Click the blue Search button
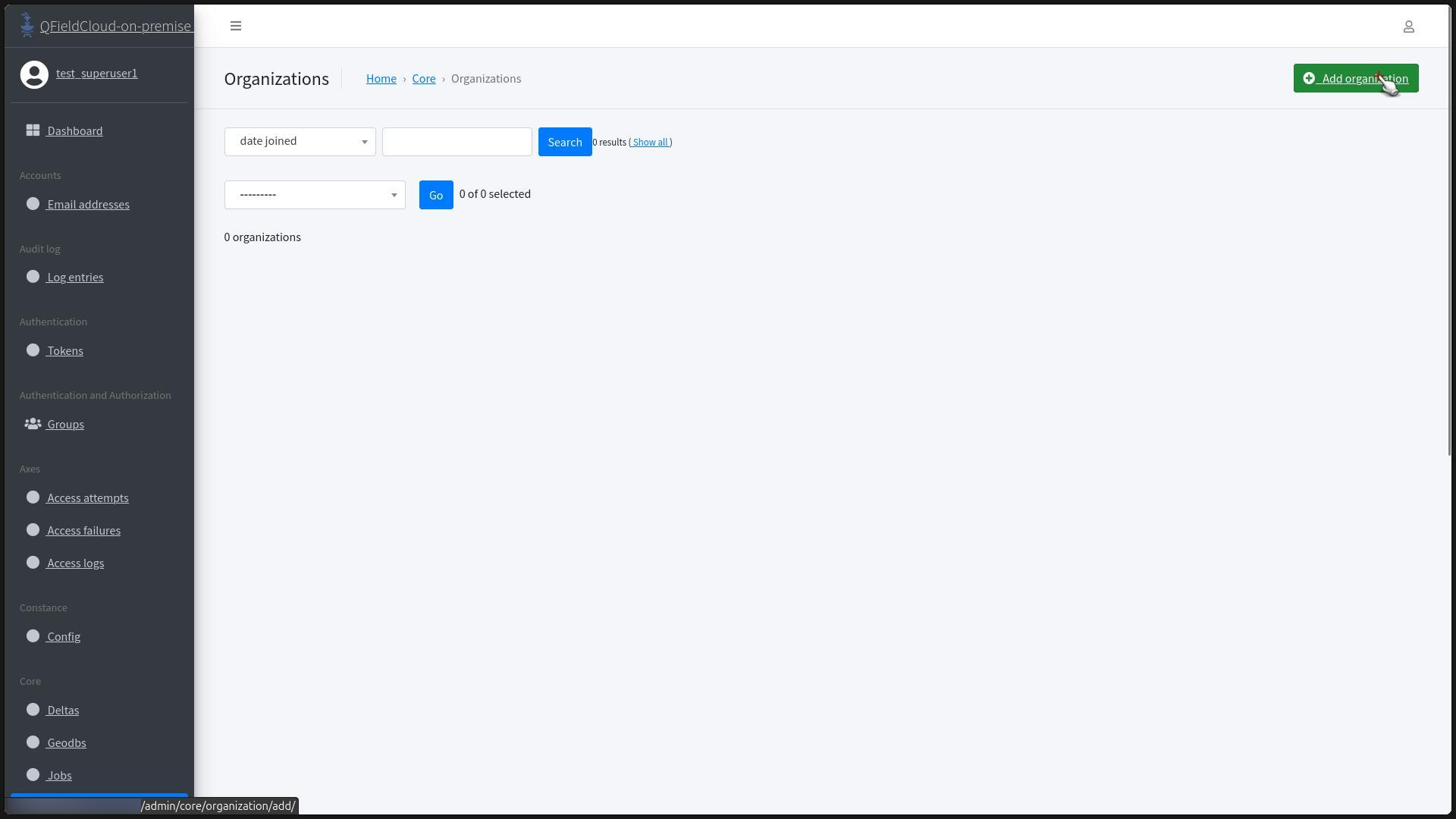Image resolution: width=1456 pixels, height=819 pixels. pyautogui.click(x=564, y=142)
